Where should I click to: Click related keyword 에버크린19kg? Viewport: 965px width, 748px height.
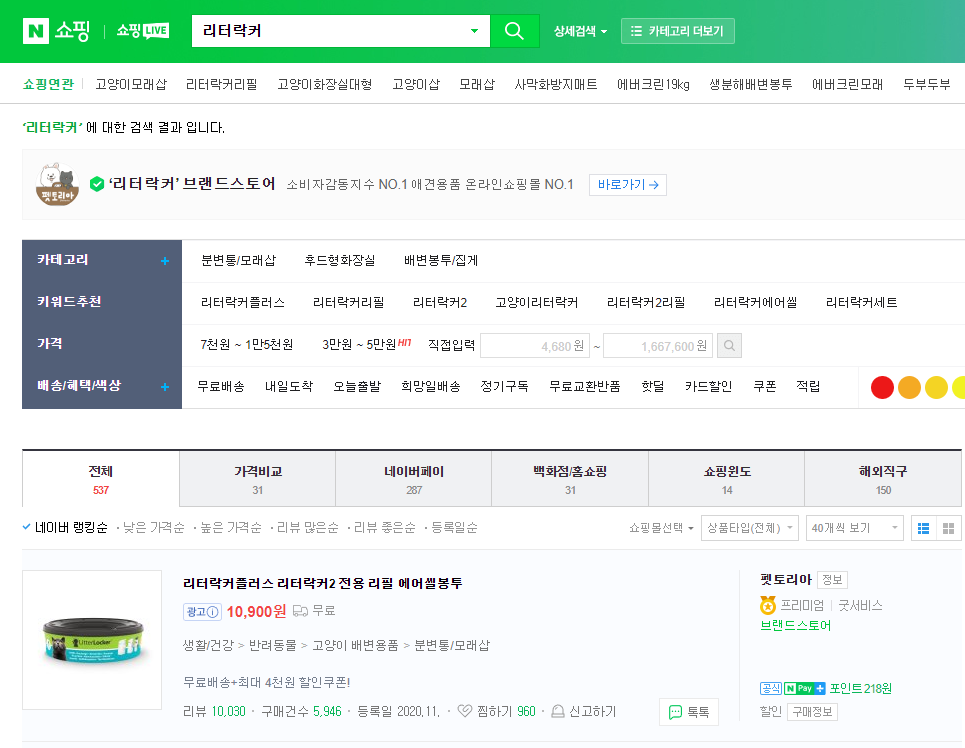click(x=653, y=84)
